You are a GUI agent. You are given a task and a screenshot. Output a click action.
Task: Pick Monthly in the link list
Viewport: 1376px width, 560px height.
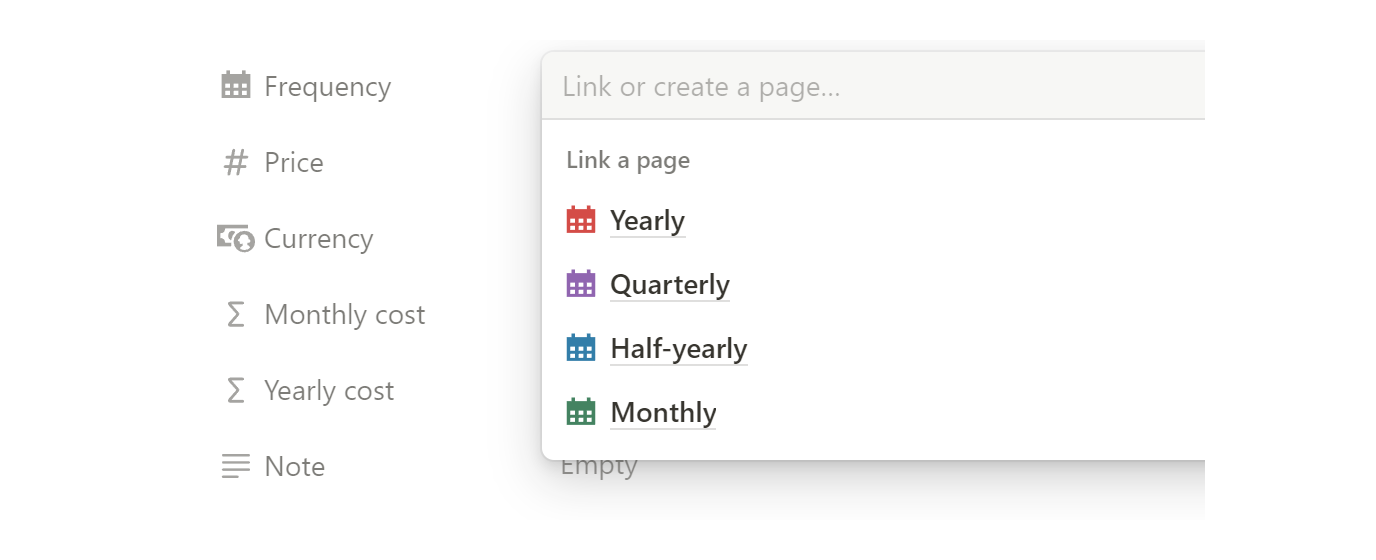pos(663,413)
